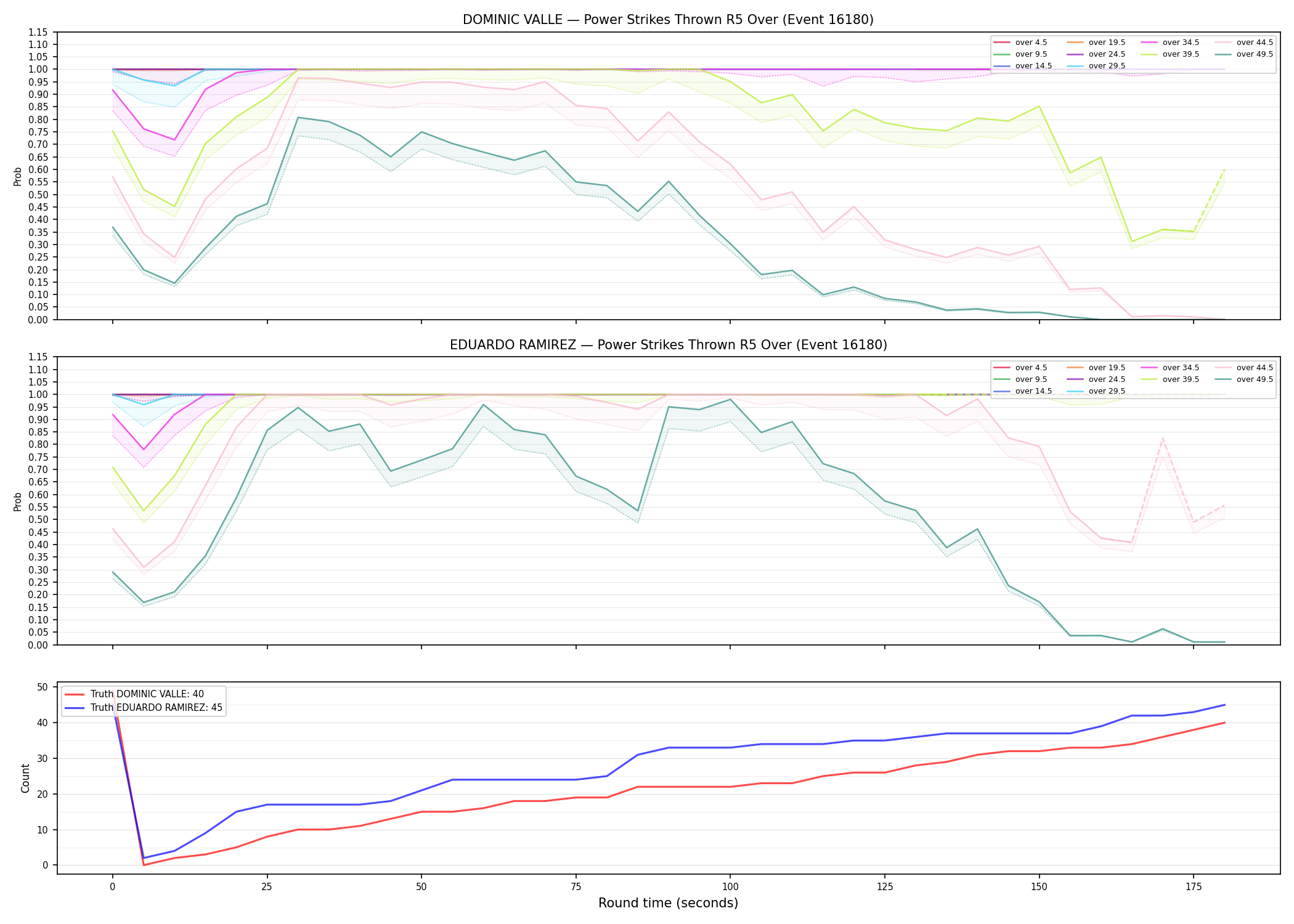Click the Count axis tick label 40

point(43,723)
